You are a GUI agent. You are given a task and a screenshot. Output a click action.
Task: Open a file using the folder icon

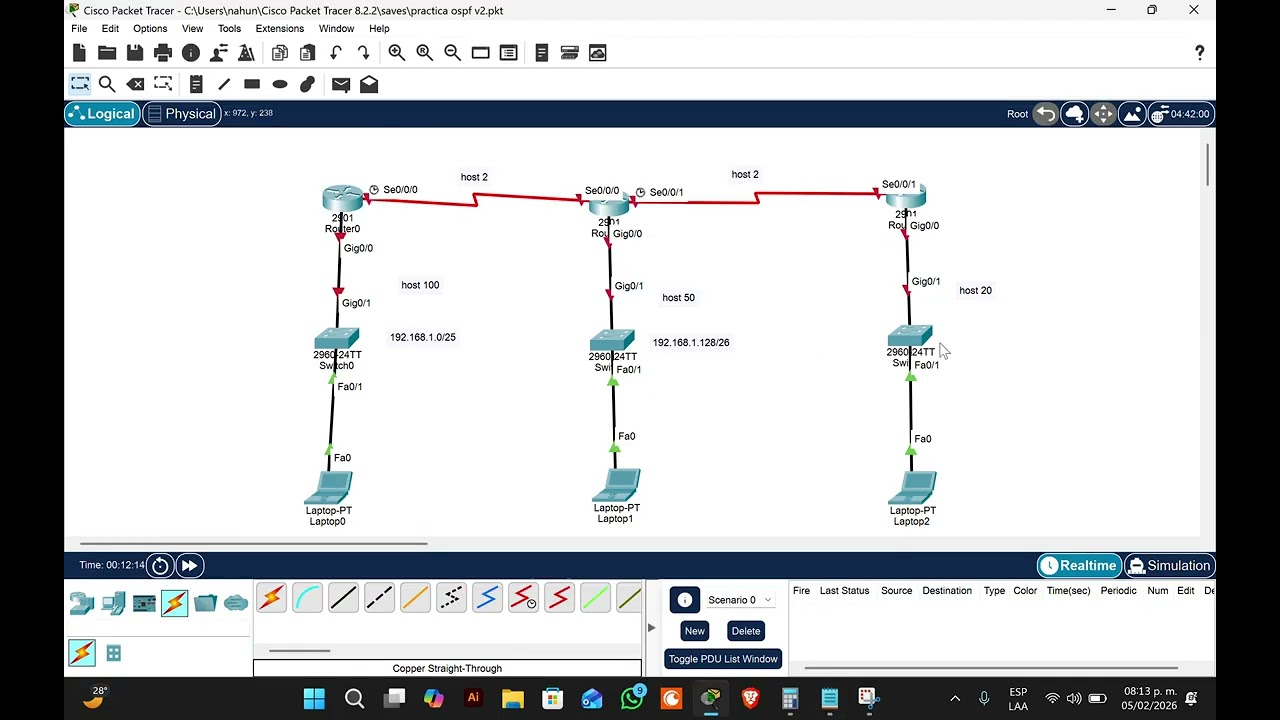(x=107, y=53)
